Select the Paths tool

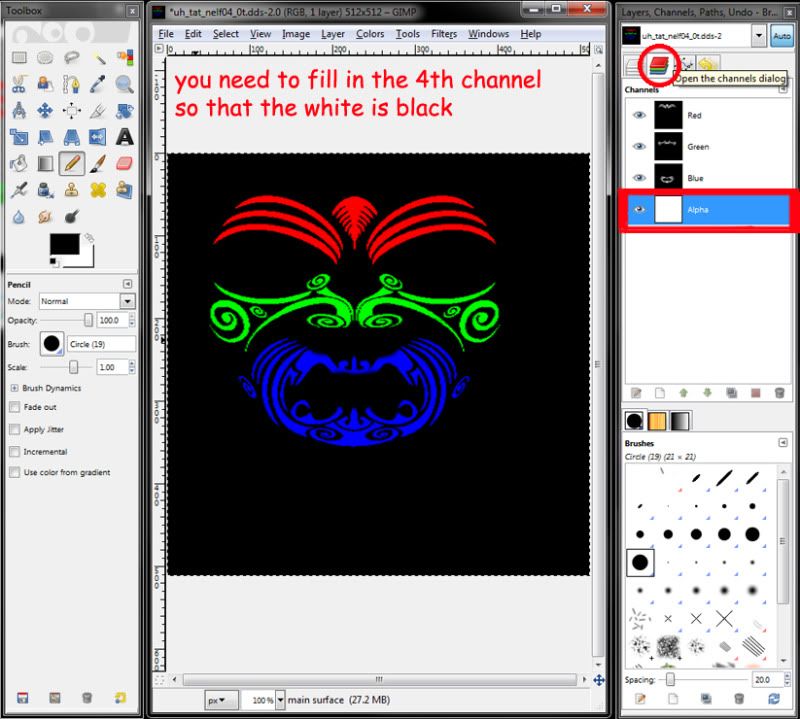71,84
